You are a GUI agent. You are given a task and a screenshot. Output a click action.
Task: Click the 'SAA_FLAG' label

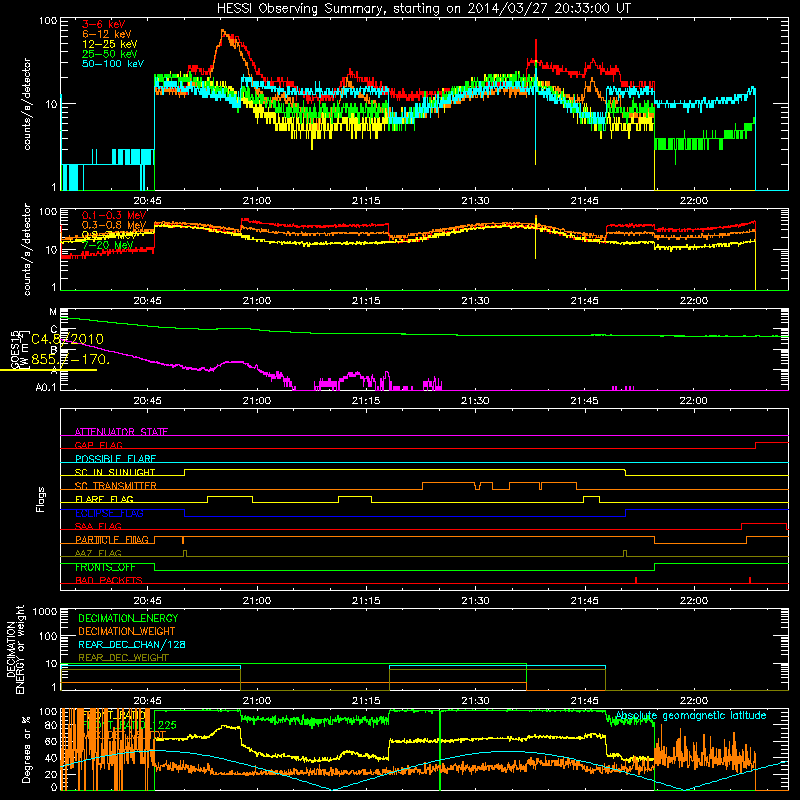(x=98, y=527)
